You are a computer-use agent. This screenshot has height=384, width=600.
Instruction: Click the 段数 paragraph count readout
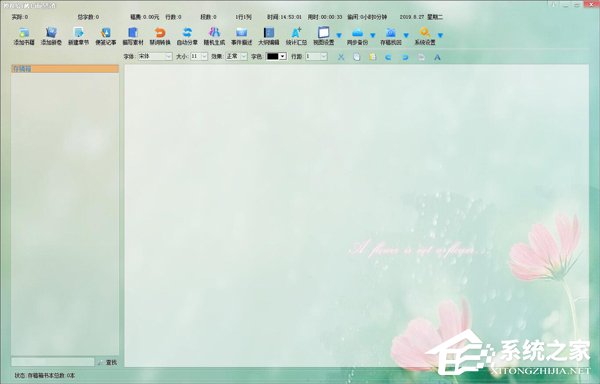coord(208,17)
